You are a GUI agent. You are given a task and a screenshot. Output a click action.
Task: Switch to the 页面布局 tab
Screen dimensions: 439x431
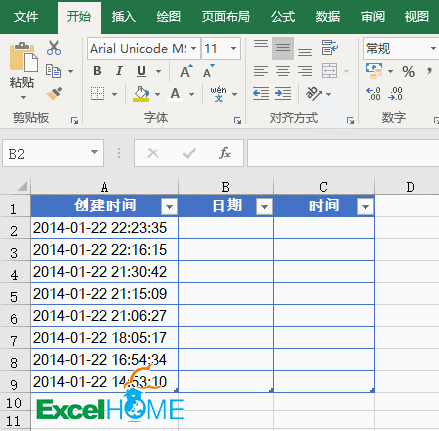[225, 17]
